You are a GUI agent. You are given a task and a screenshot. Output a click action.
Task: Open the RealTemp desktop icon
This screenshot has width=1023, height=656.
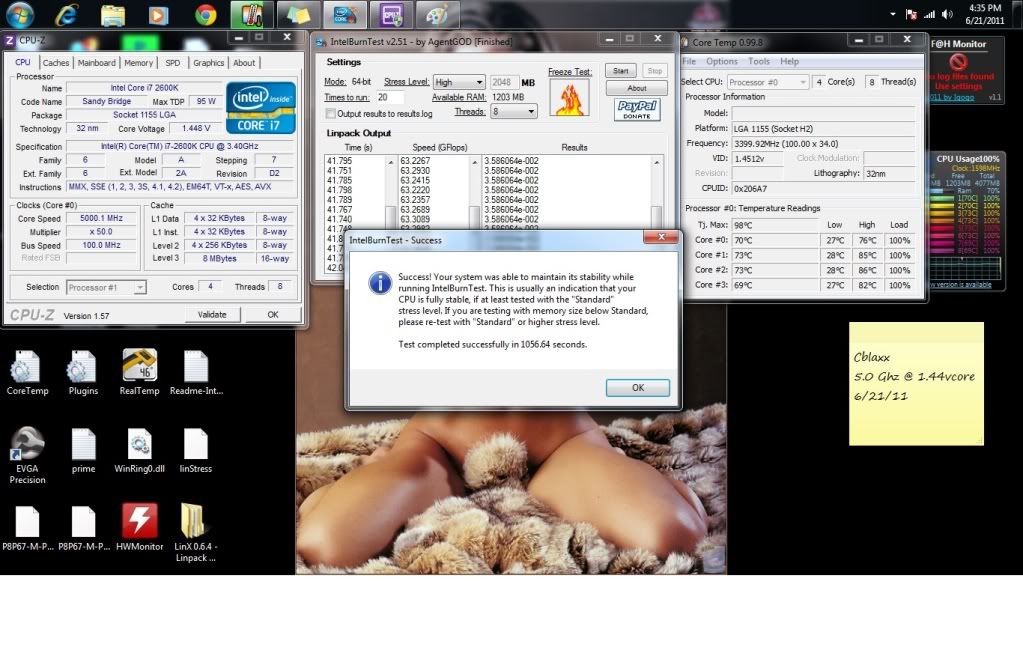(139, 367)
